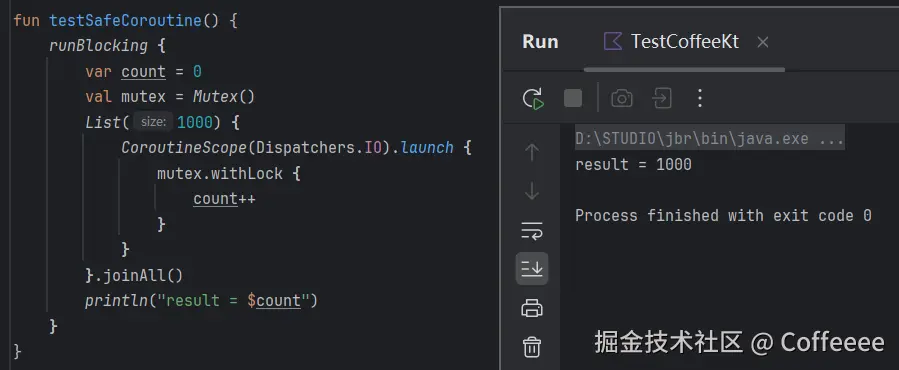Screen dimensions: 899x370
Task: Click the up arrow stack trace icon
Action: coord(532,152)
